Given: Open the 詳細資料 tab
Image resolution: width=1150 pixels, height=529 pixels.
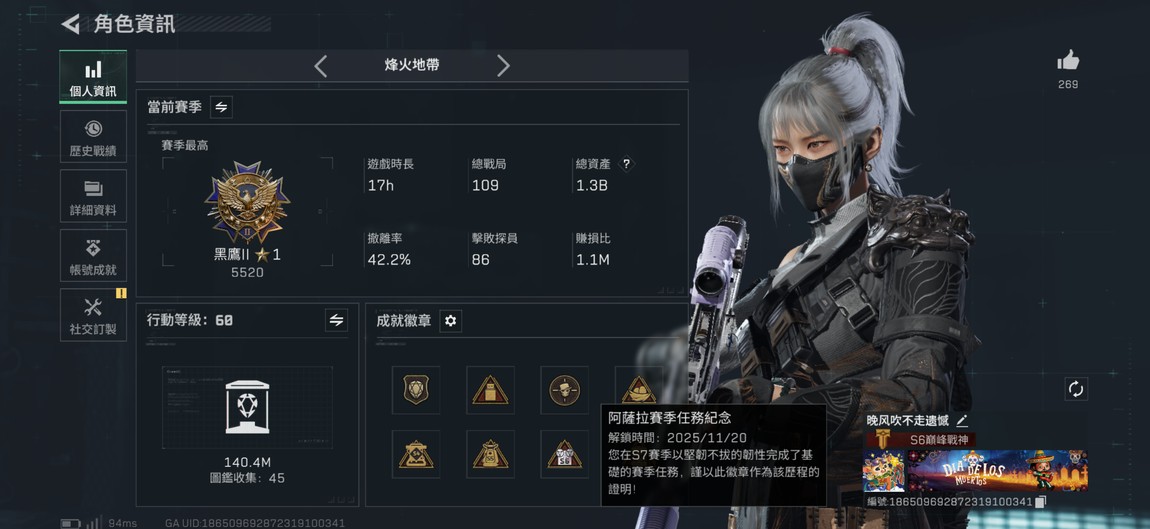Looking at the screenshot, I should tap(93, 196).
